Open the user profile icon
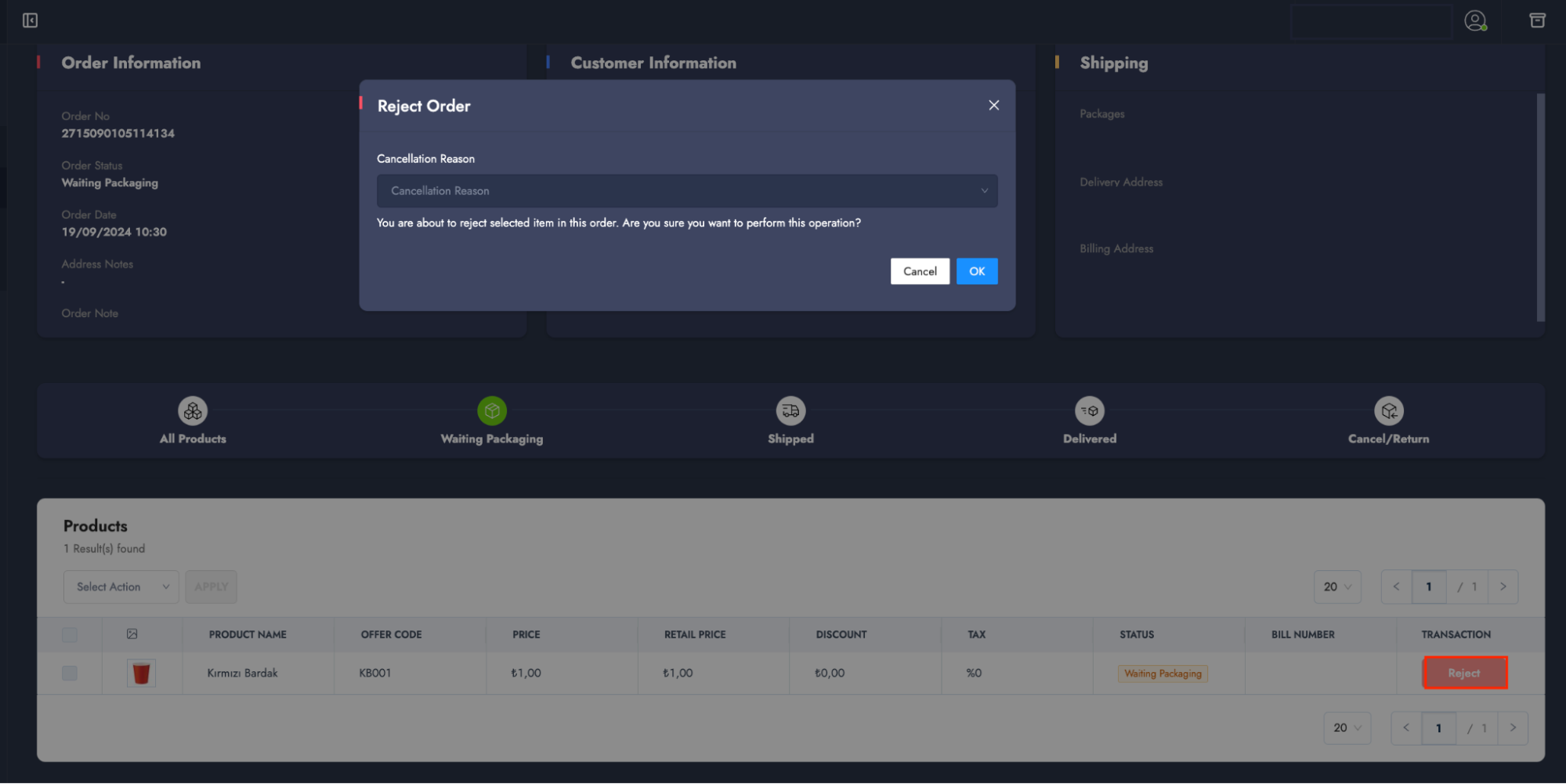 [x=1475, y=21]
